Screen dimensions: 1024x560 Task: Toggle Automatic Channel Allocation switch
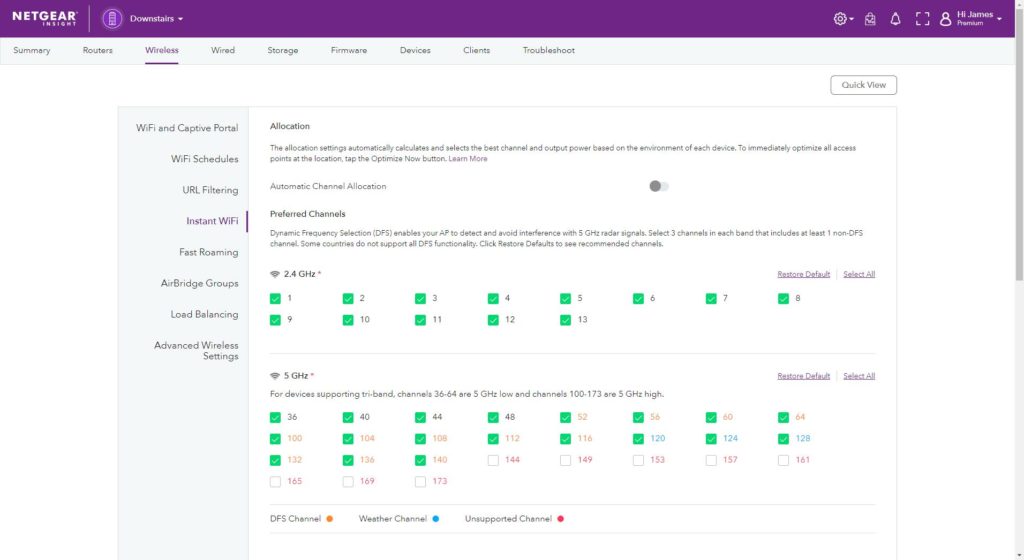pyautogui.click(x=658, y=186)
